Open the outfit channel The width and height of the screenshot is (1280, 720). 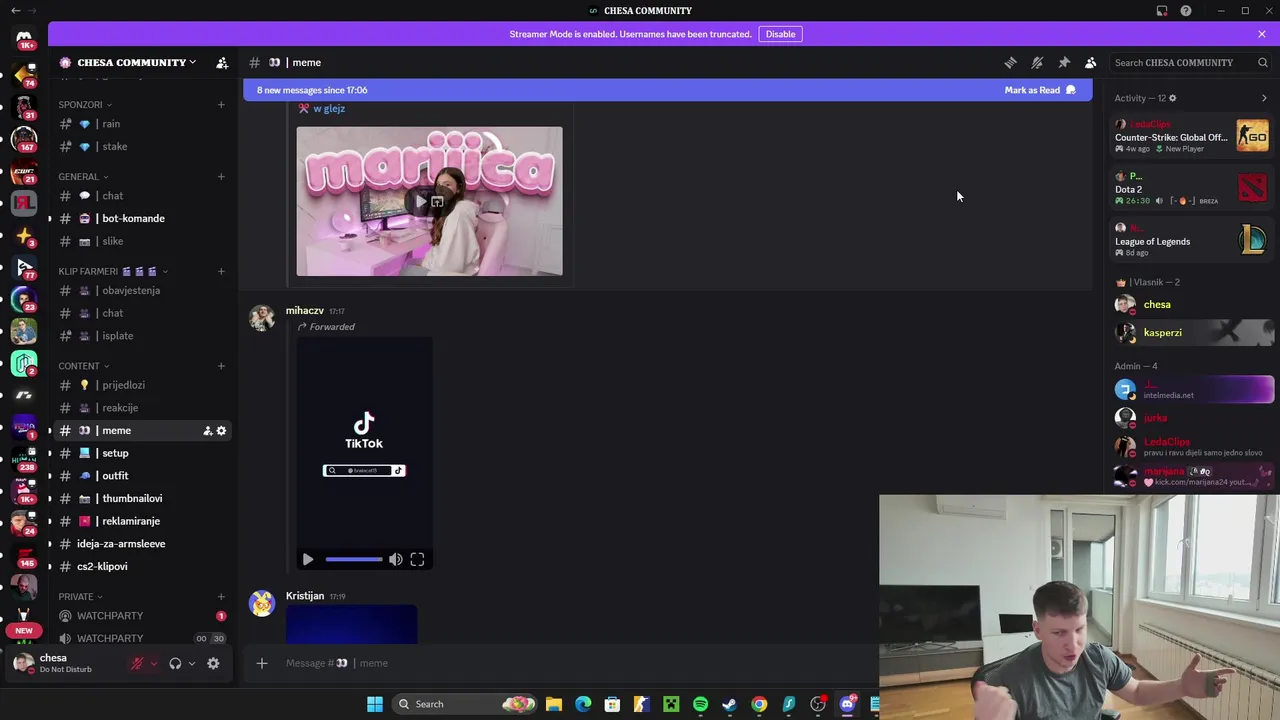point(143,476)
